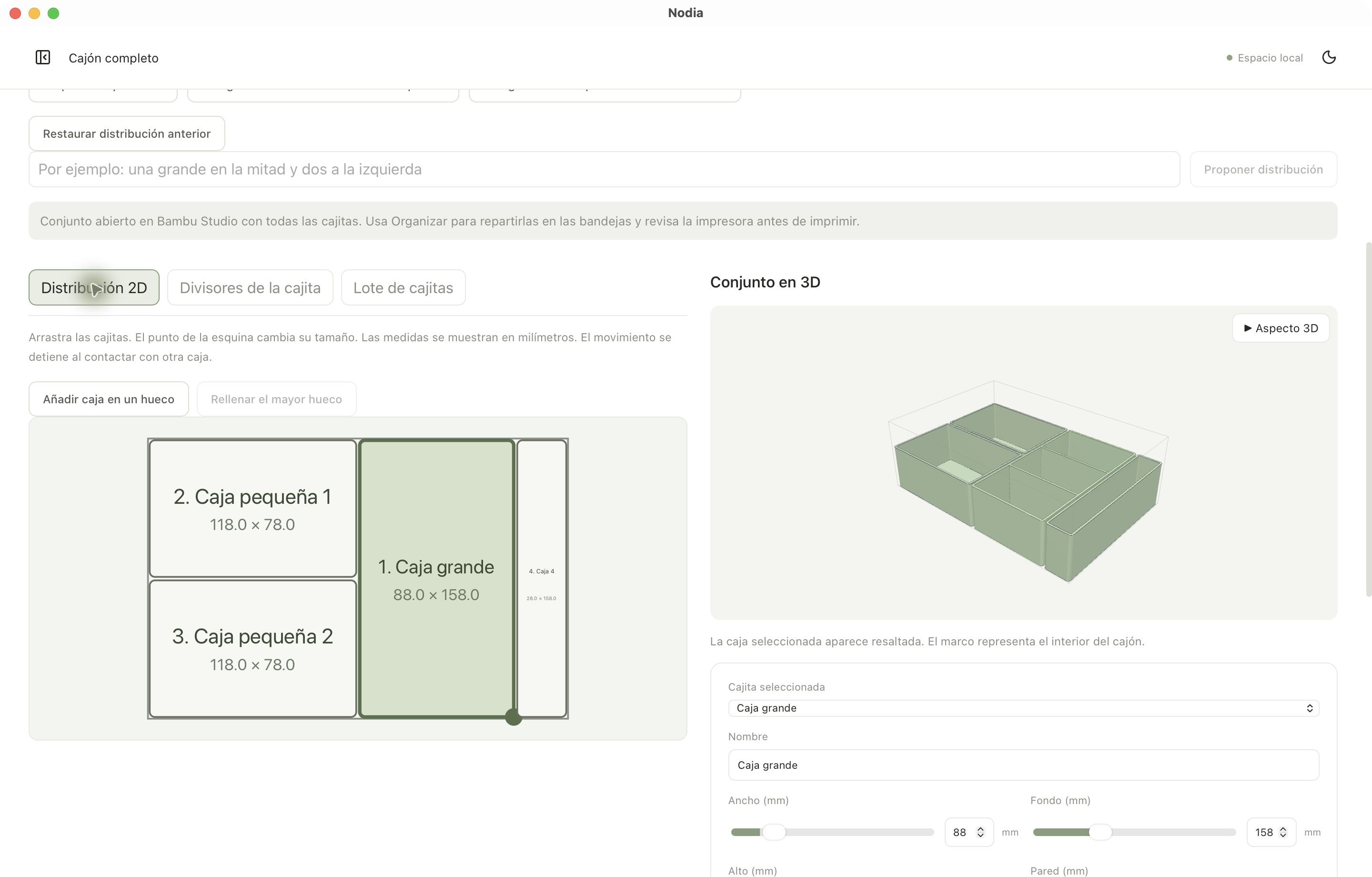This screenshot has height=877, width=1372.
Task: Click Restaurar distribución anterior button
Action: pos(127,133)
